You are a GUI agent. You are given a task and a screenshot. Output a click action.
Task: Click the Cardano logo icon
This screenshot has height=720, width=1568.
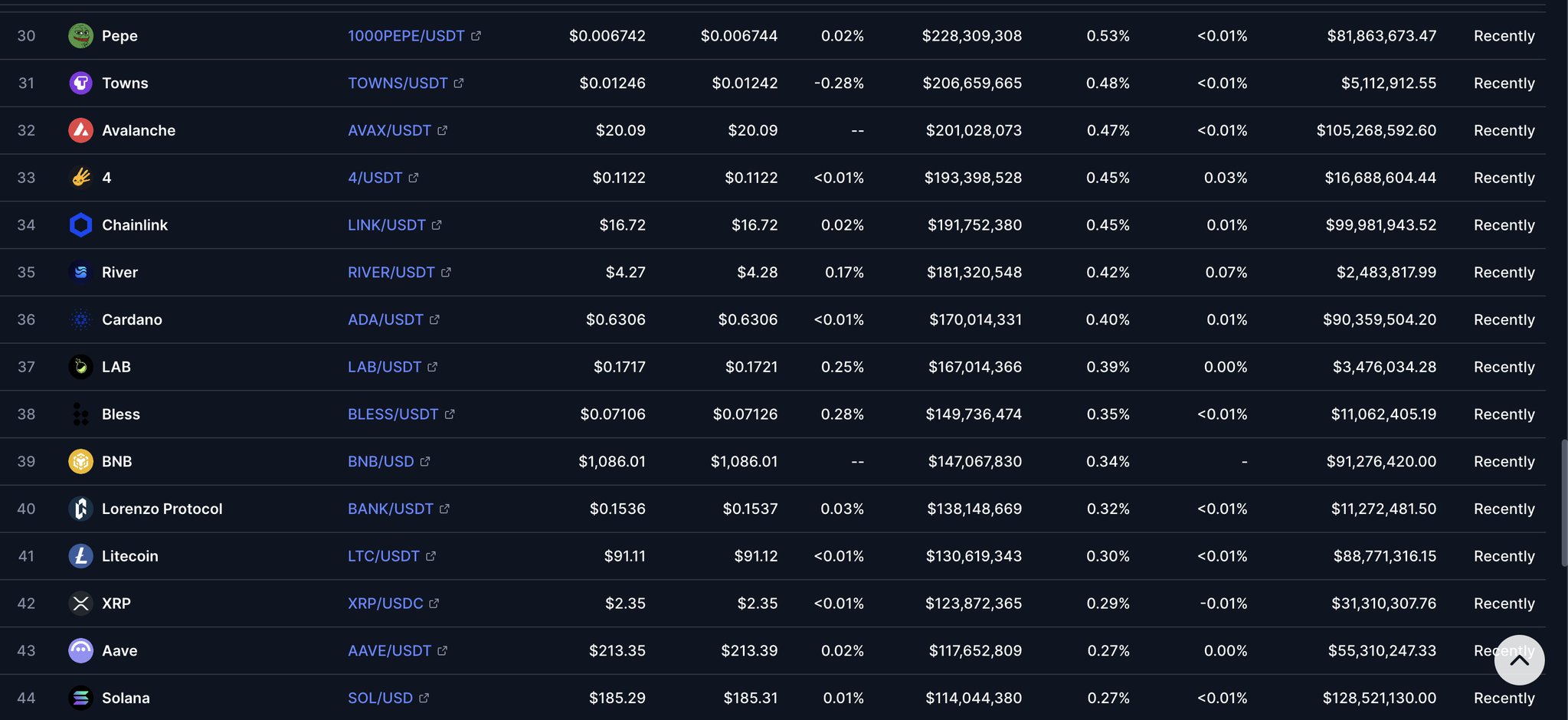[80, 319]
